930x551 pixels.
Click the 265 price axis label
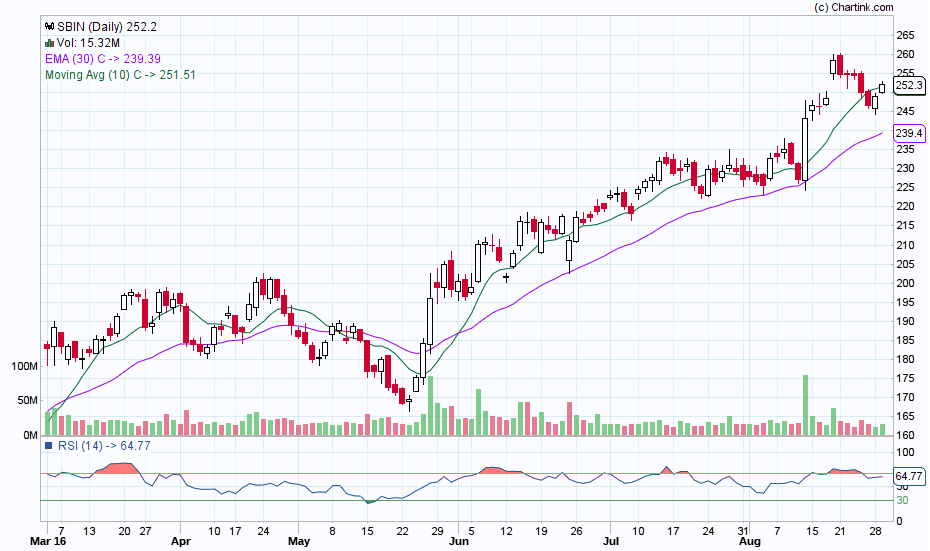[905, 35]
